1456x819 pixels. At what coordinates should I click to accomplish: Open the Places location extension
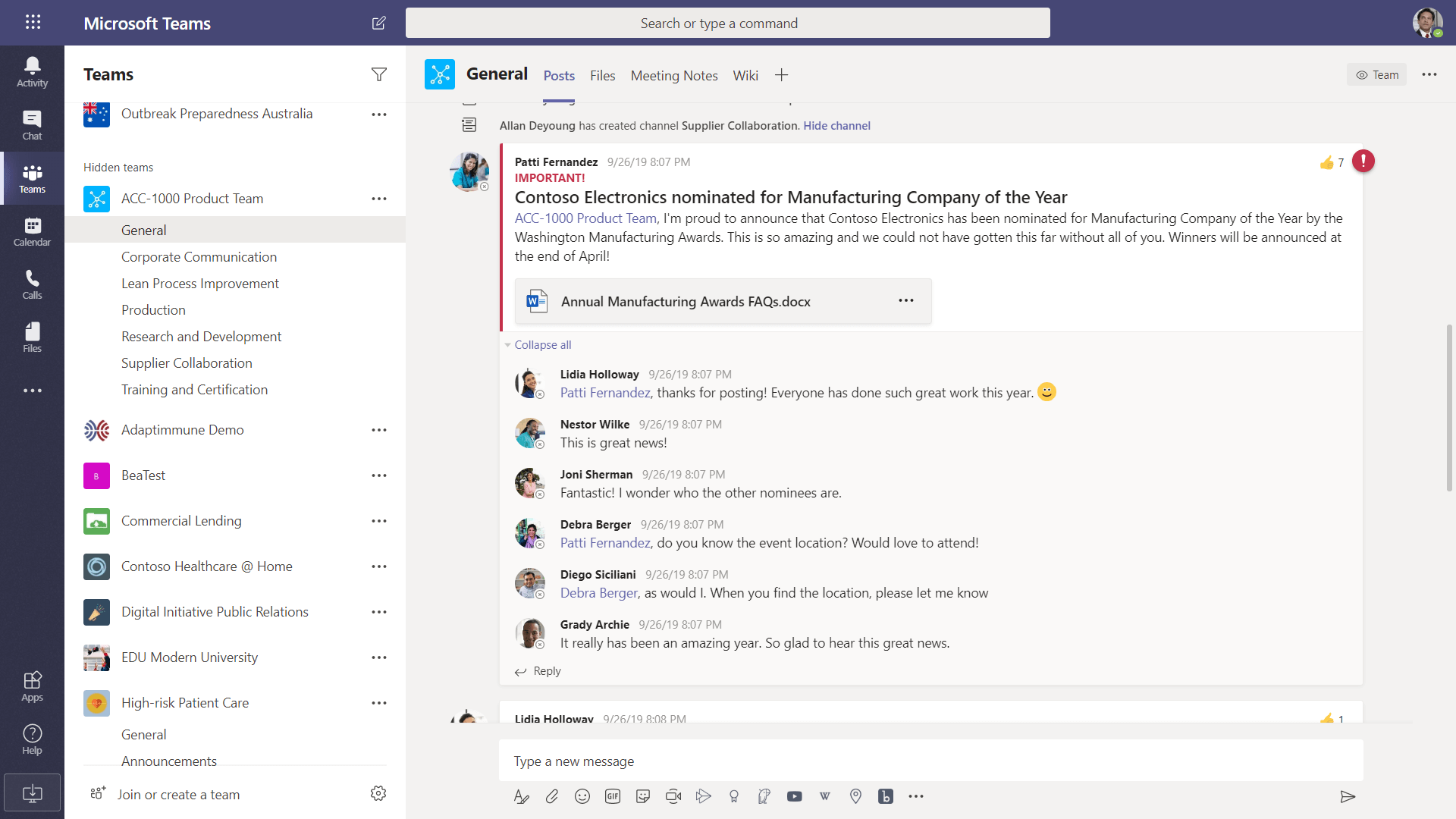point(855,796)
